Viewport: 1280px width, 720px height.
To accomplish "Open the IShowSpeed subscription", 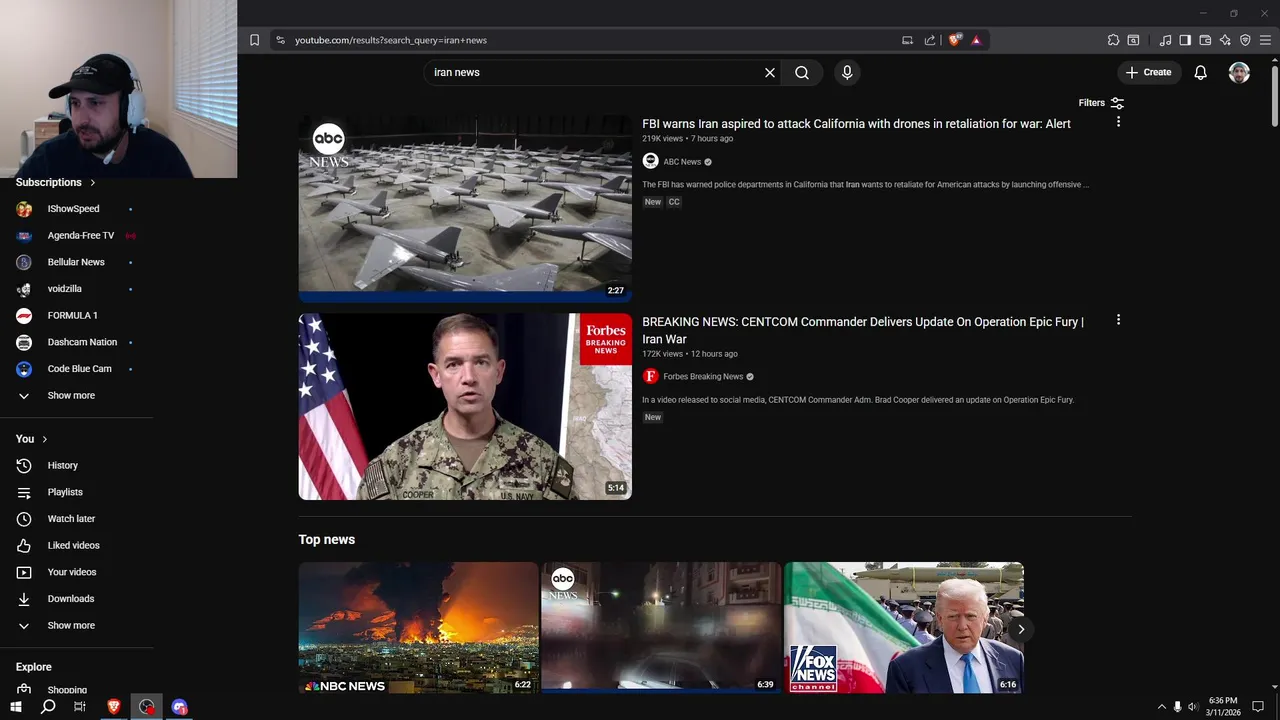I will click(76, 209).
